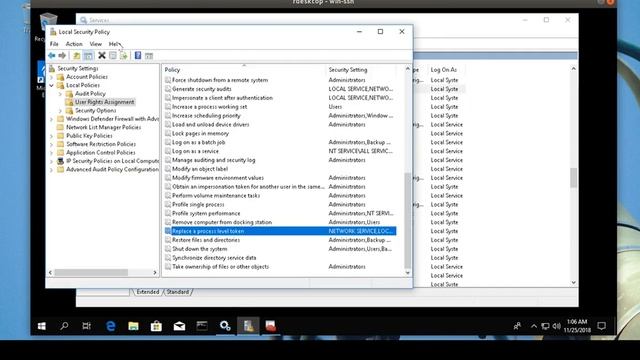Show hidden tray icons with the caret
Image resolution: width=640 pixels, height=360 pixels.
(x=533, y=326)
